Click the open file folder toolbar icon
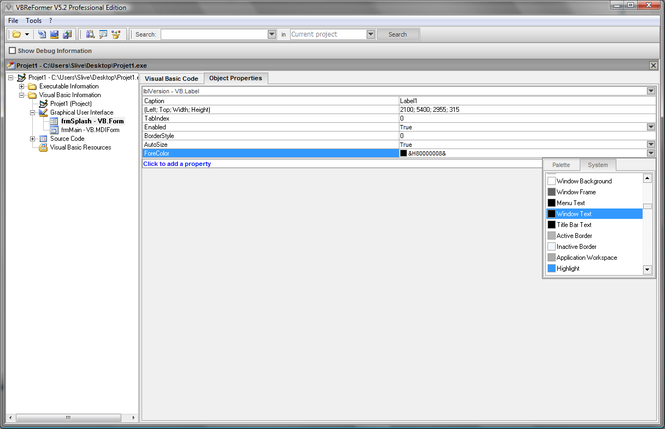The height and width of the screenshot is (429, 665). (x=16, y=34)
